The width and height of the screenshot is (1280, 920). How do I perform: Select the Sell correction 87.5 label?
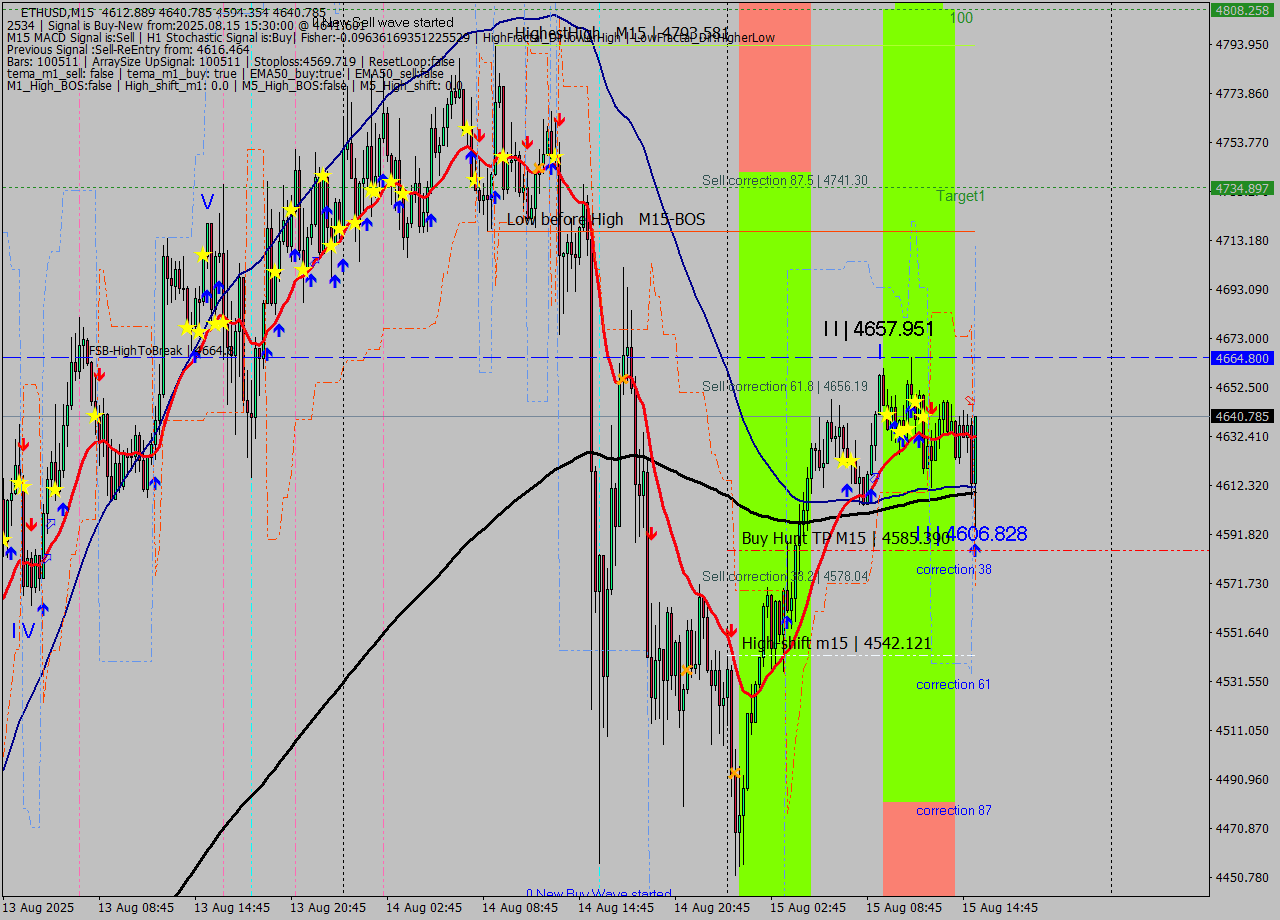[x=784, y=180]
